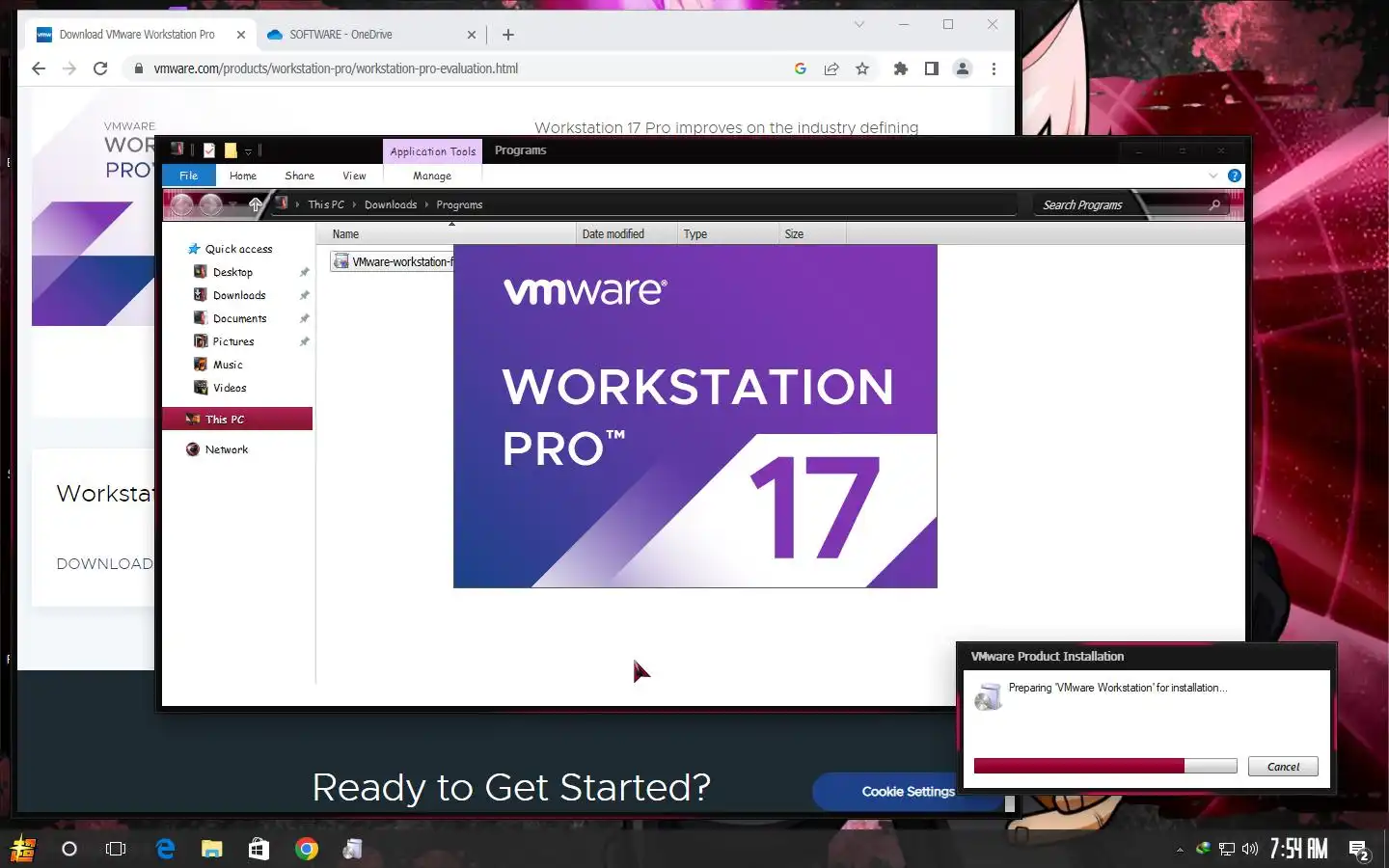The width and height of the screenshot is (1389, 868).
Task: Open the Manage tab under Application Tools
Action: (432, 176)
